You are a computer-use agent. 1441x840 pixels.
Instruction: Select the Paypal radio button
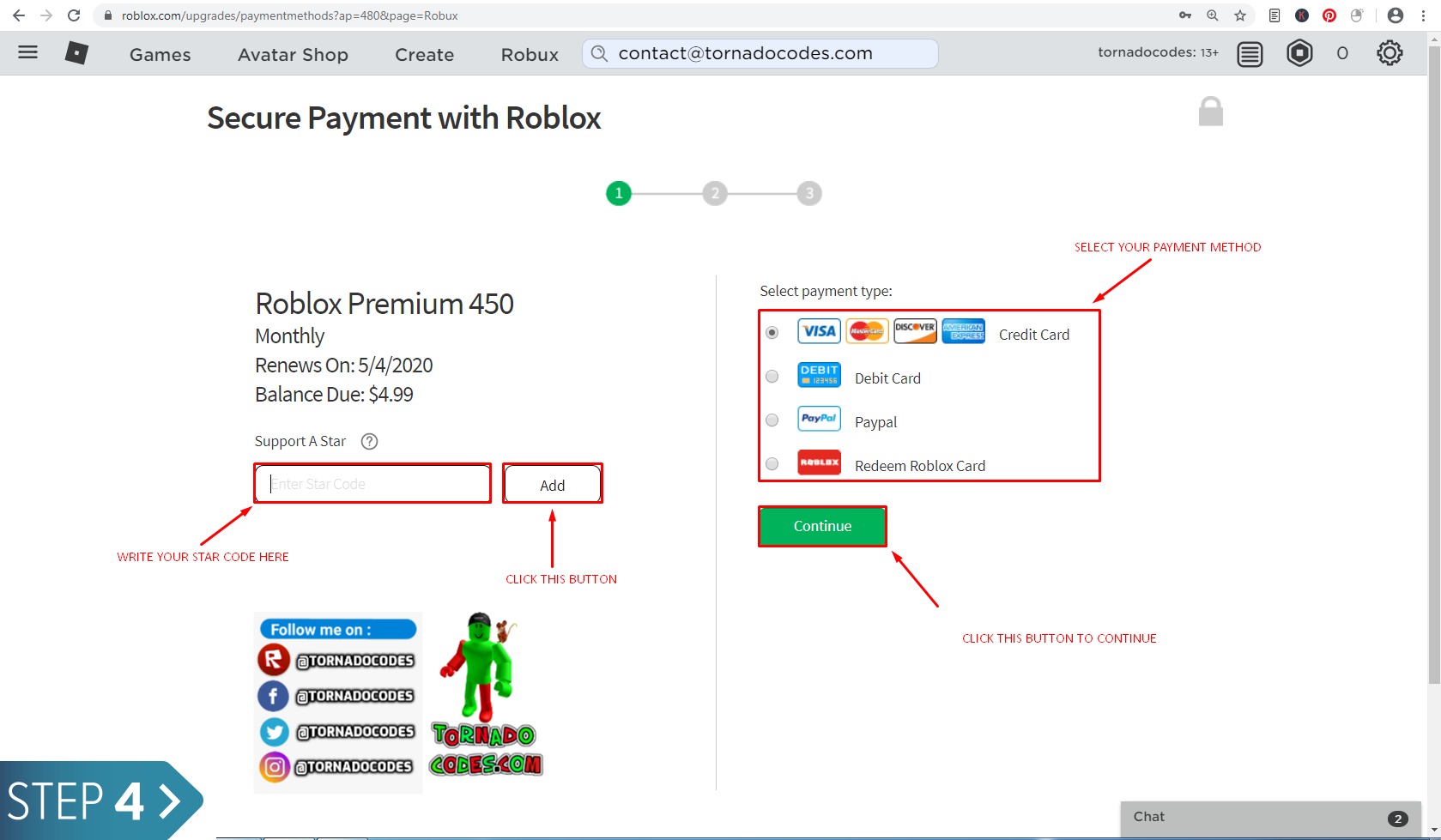[x=772, y=420]
